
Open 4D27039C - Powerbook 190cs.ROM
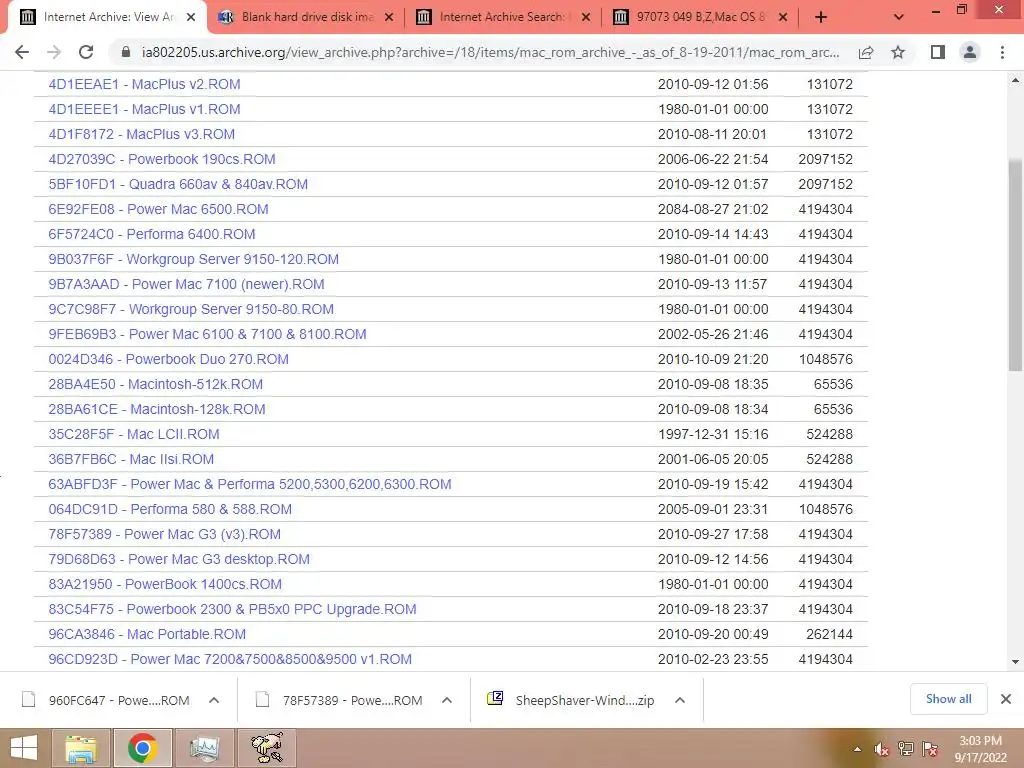click(162, 159)
